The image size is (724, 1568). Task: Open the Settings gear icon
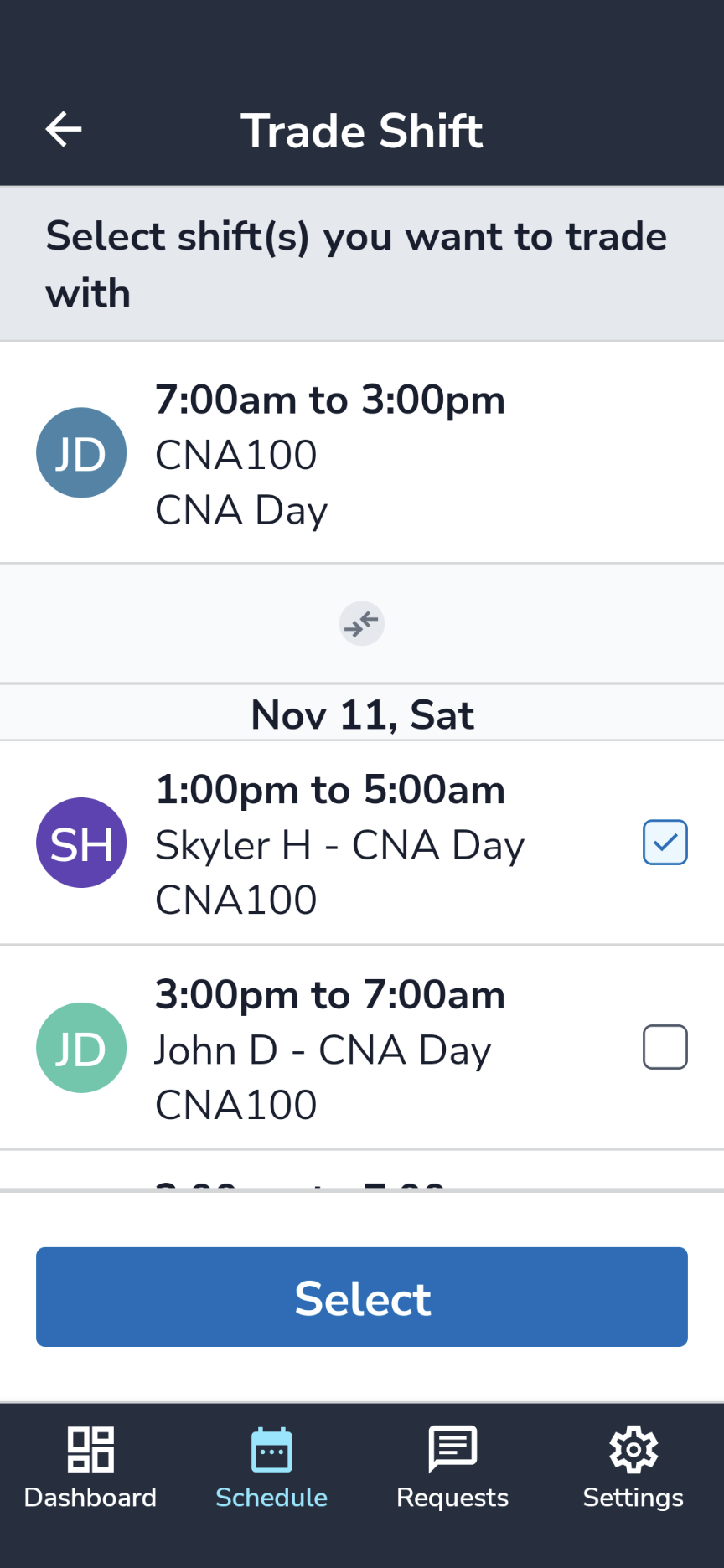pyautogui.click(x=633, y=1449)
